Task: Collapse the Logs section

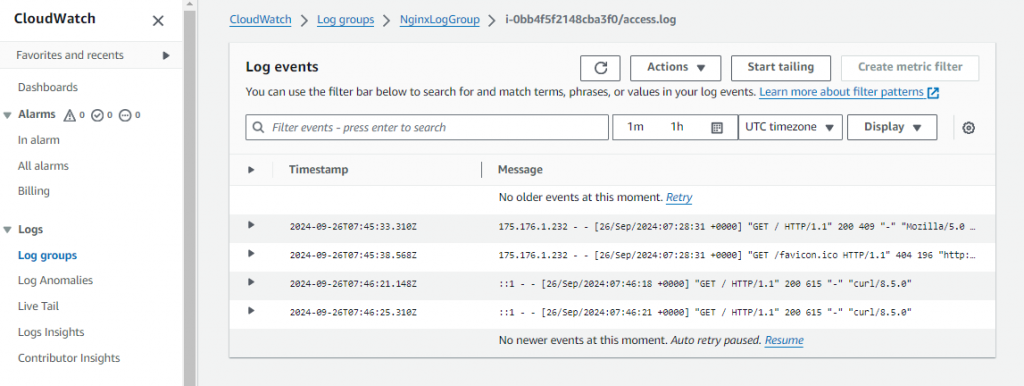Action: 8,230
